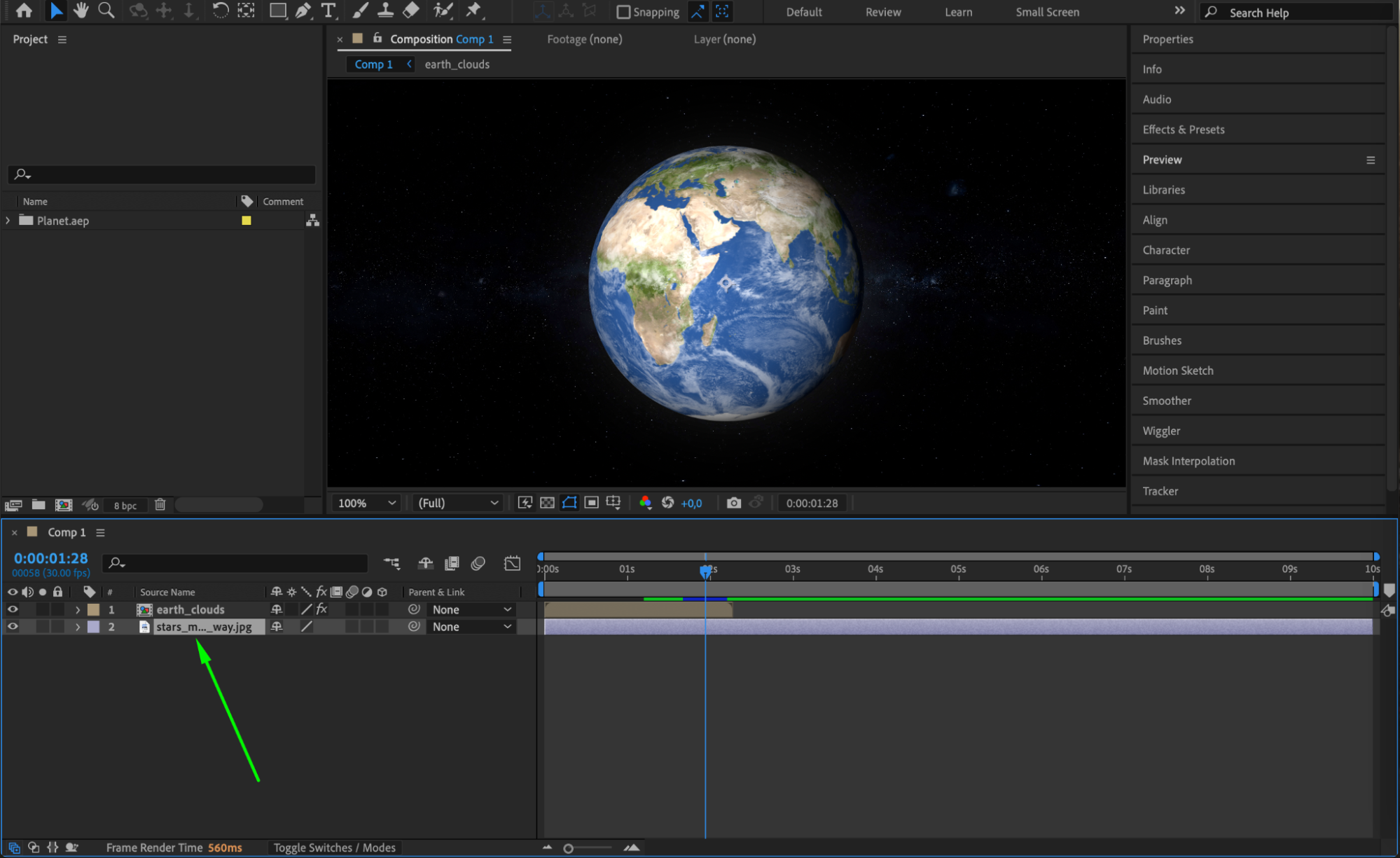Hide the stars_m..._way.jpg layer with eye icon
1400x858 pixels.
click(13, 627)
